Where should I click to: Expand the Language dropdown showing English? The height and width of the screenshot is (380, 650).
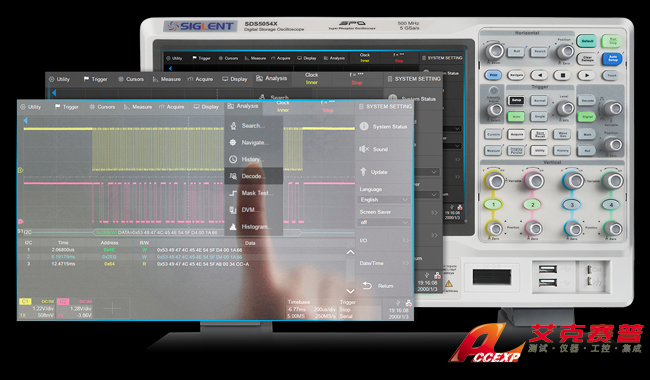[x=384, y=200]
